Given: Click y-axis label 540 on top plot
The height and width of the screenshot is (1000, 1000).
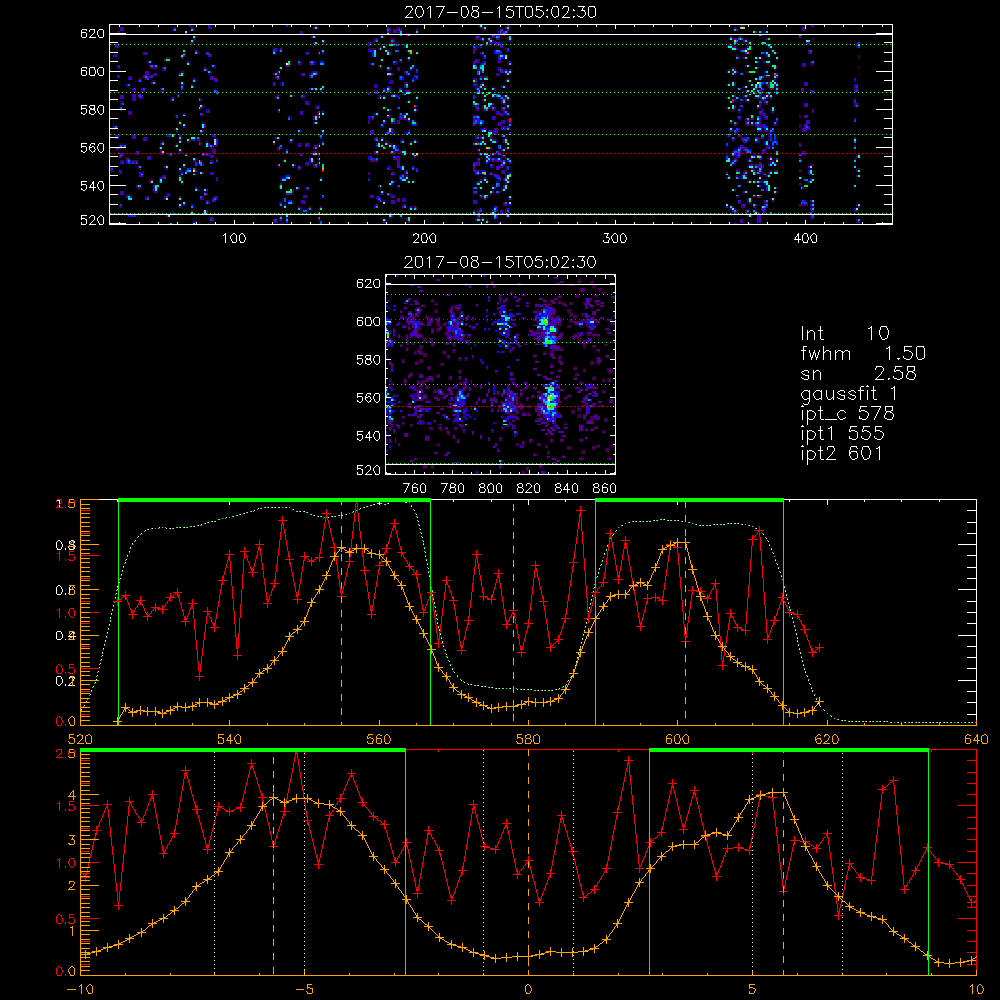Looking at the screenshot, I should click(92, 186).
